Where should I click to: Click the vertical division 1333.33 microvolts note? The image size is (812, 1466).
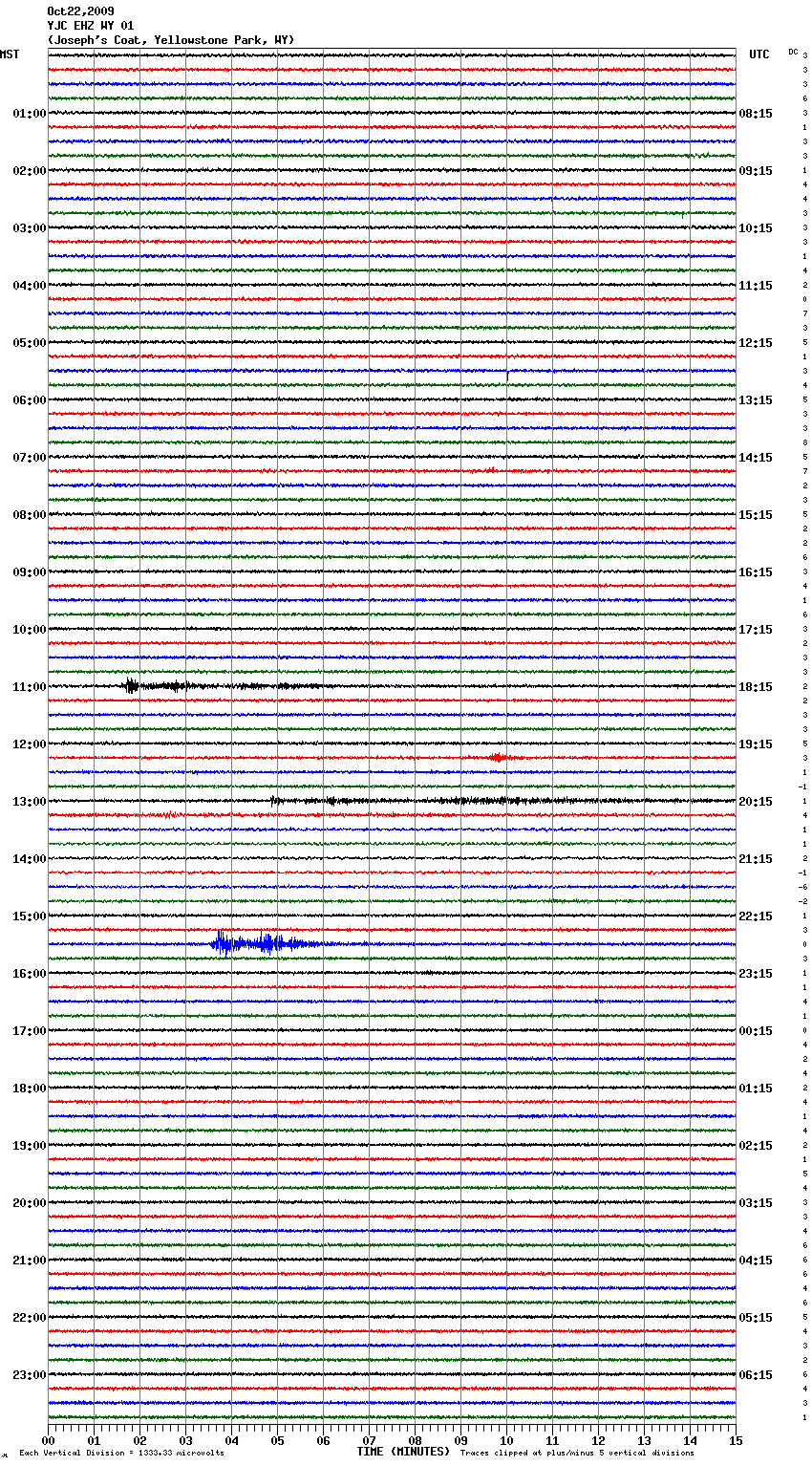[121, 1453]
